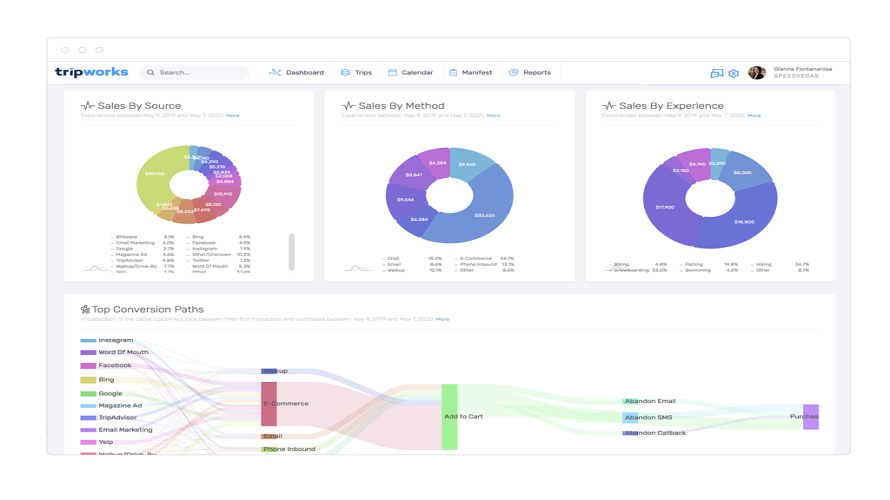Click the tripworks logo

[x=91, y=72]
